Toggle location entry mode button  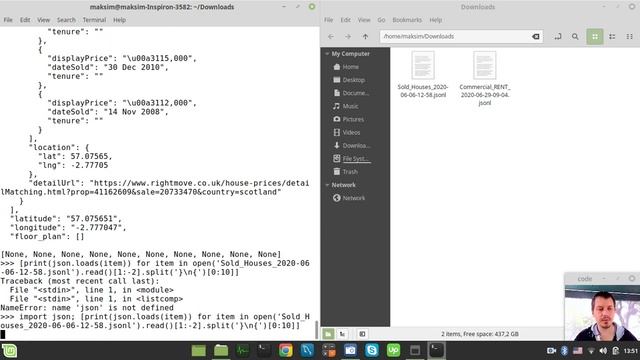(x=558, y=36)
